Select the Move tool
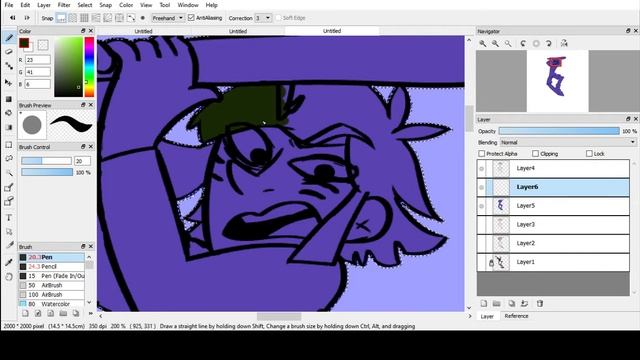The height and width of the screenshot is (360, 640). click(9, 82)
